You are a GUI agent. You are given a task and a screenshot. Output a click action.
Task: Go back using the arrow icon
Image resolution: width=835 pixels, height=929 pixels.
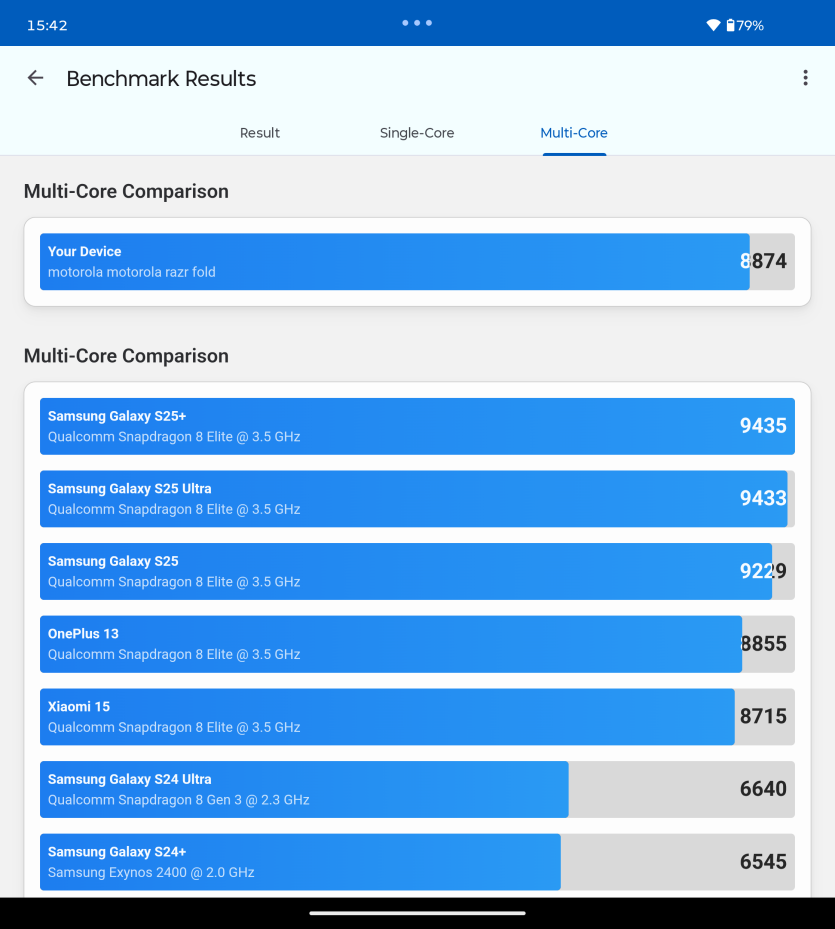(x=36, y=78)
